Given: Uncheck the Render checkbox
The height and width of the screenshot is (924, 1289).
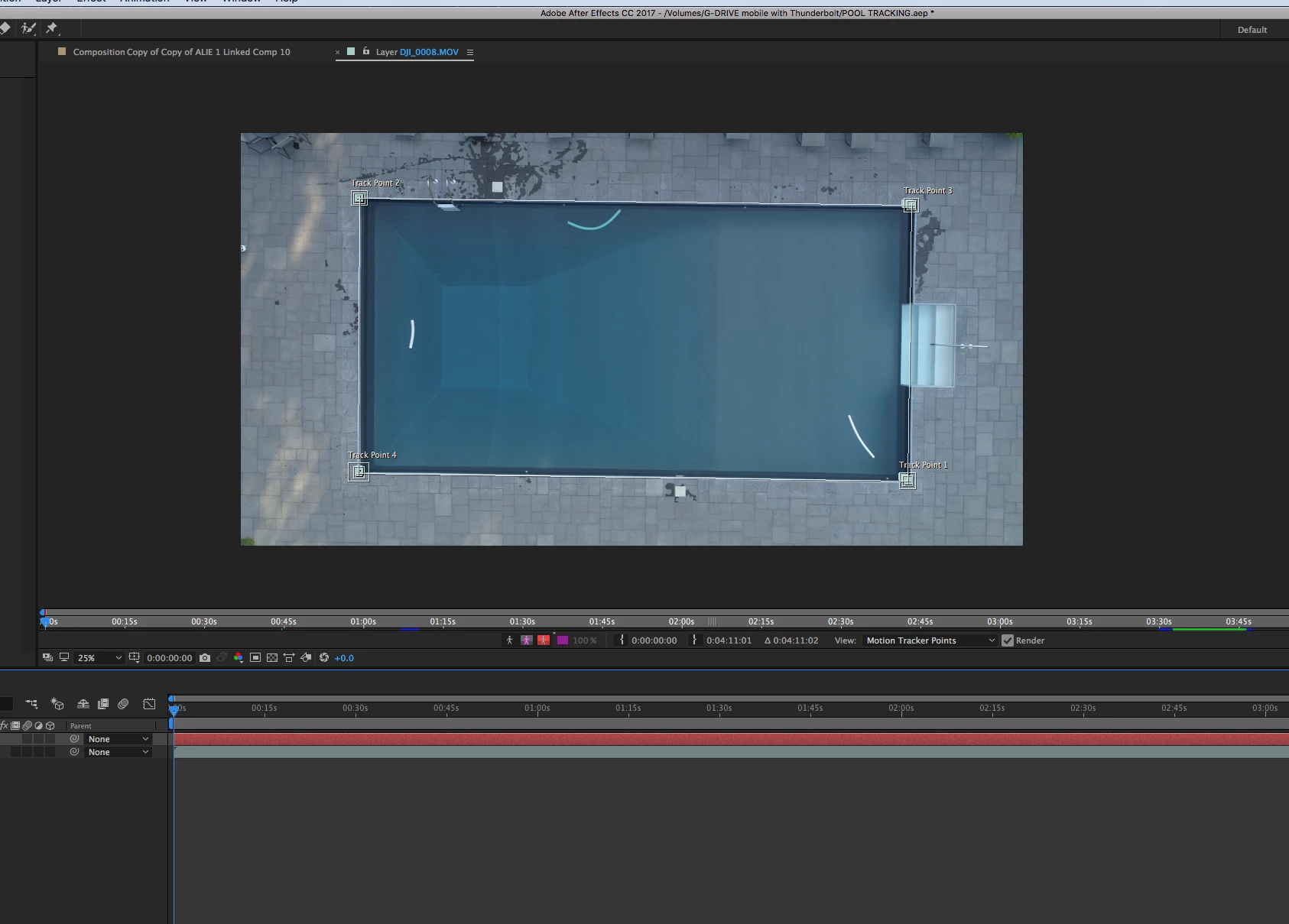Looking at the screenshot, I should point(1008,640).
